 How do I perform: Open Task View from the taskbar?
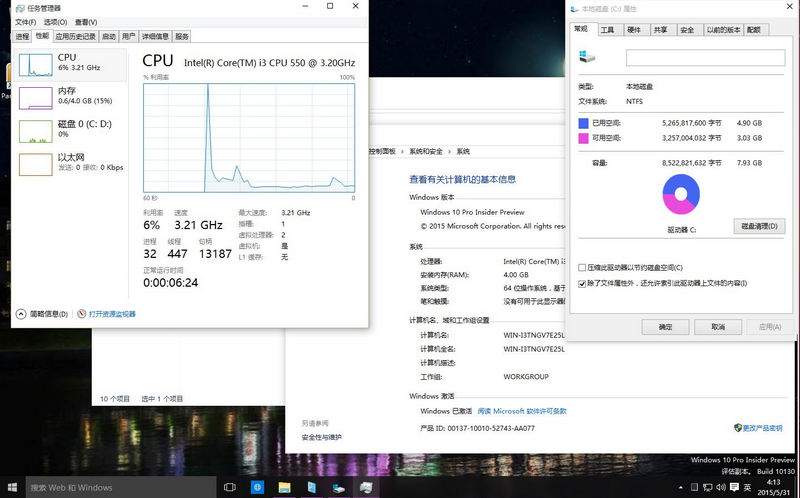[230, 487]
